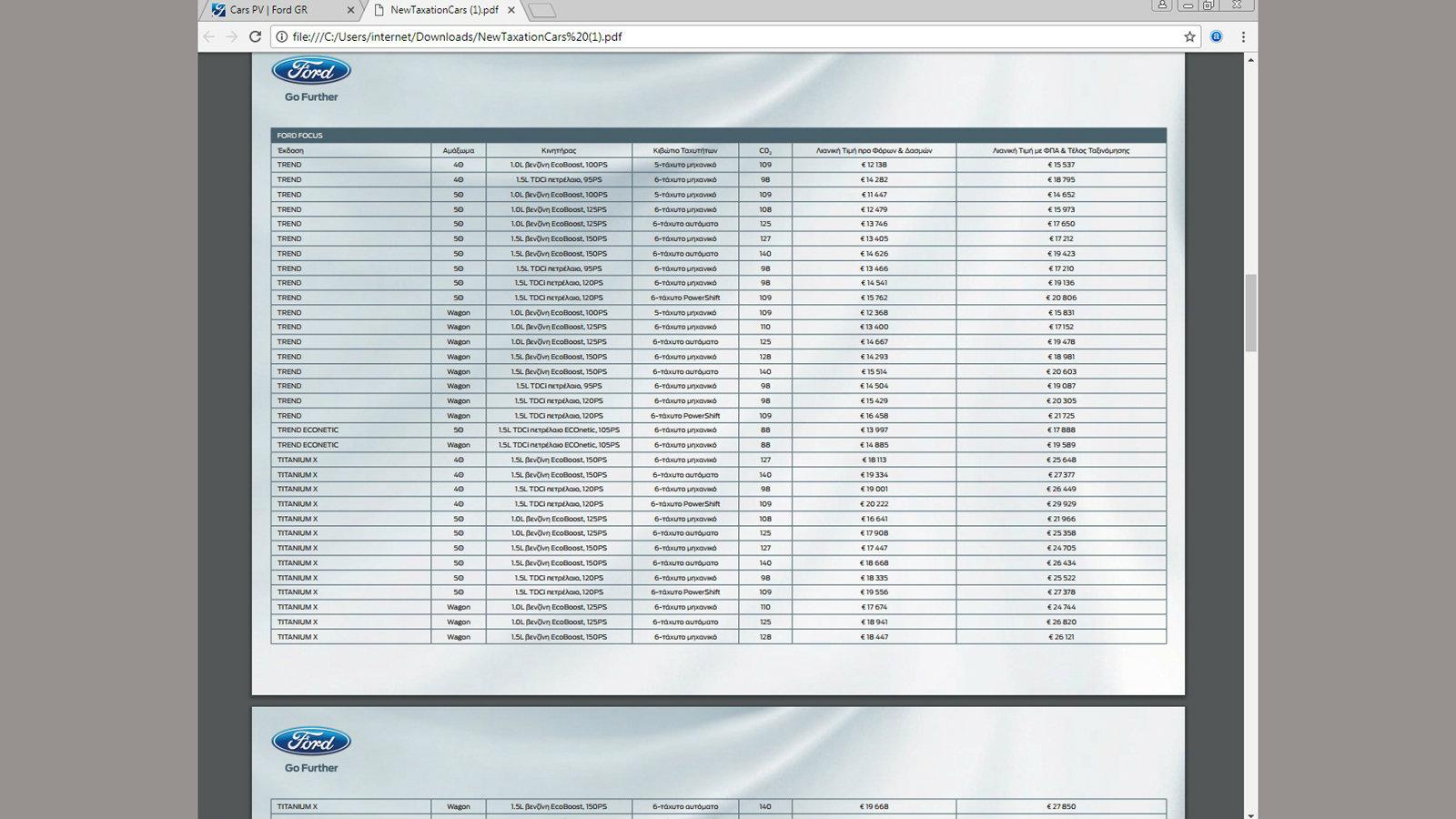Open the blue extension icon in the toolbar
The image size is (1456, 819).
pos(1217,36)
